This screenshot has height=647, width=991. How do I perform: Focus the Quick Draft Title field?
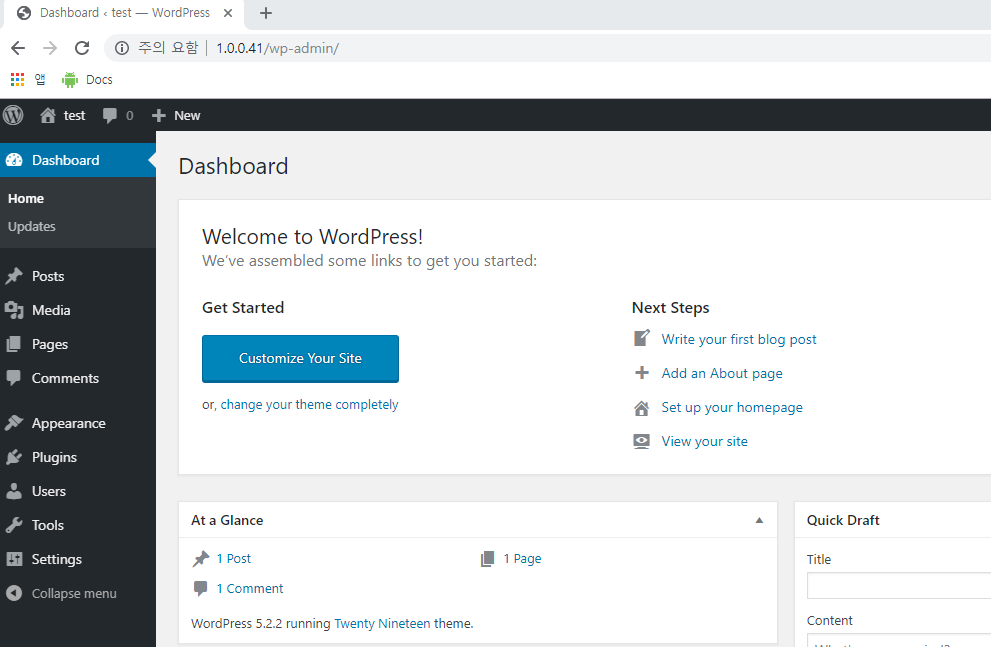899,586
